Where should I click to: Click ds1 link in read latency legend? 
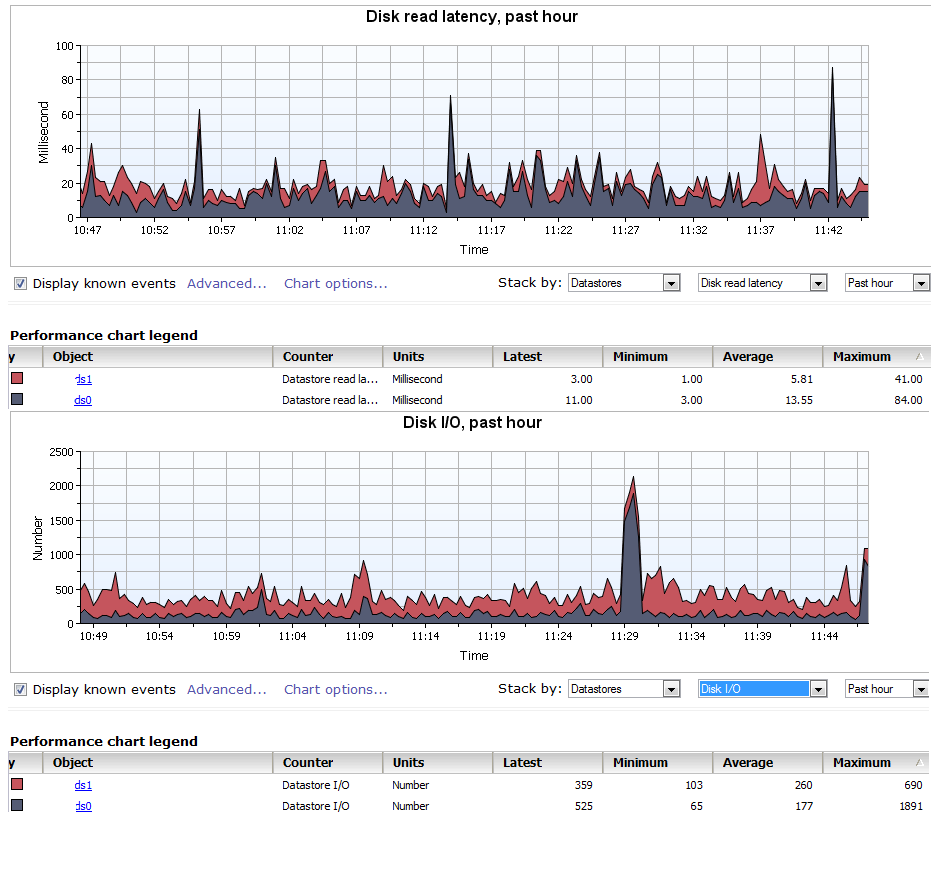pos(83,380)
